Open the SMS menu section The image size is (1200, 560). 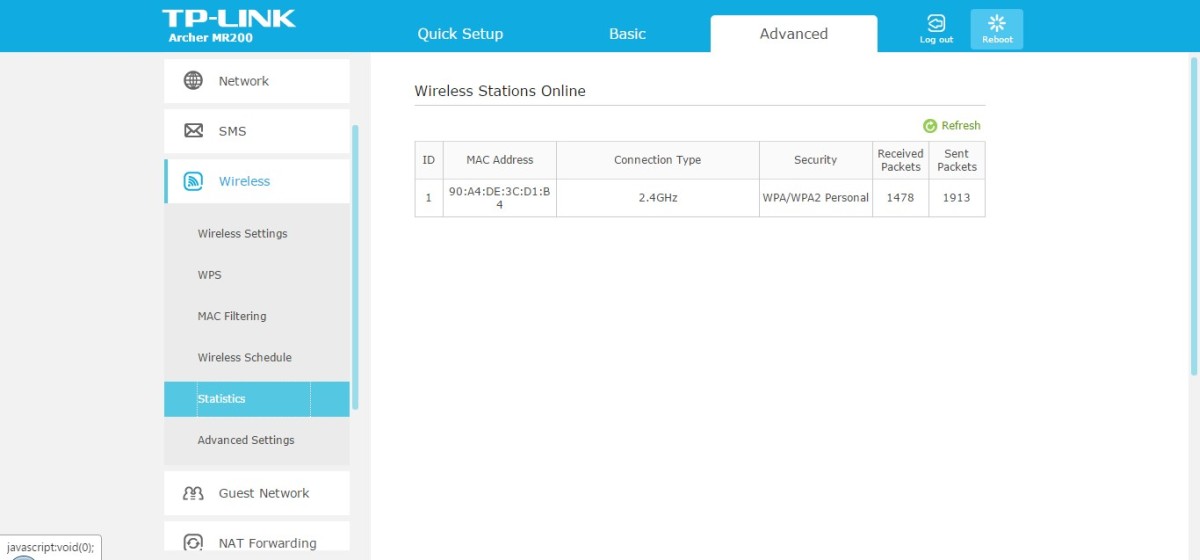point(257,131)
